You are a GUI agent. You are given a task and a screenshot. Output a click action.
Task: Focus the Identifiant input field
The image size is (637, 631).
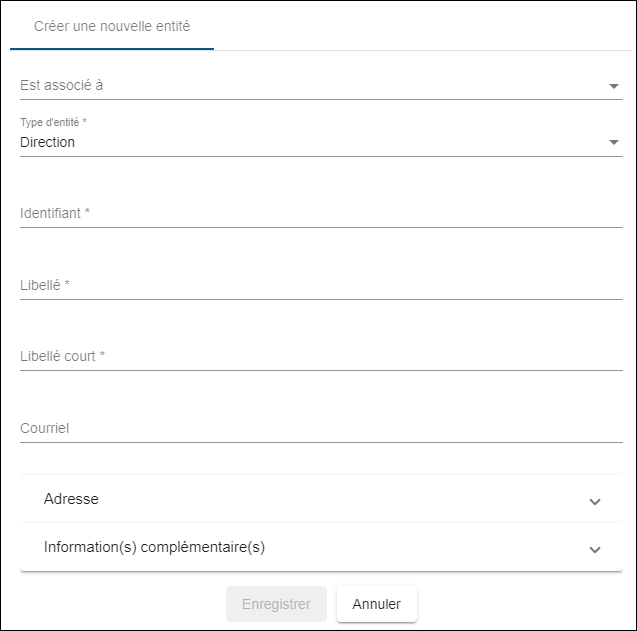[x=320, y=213]
